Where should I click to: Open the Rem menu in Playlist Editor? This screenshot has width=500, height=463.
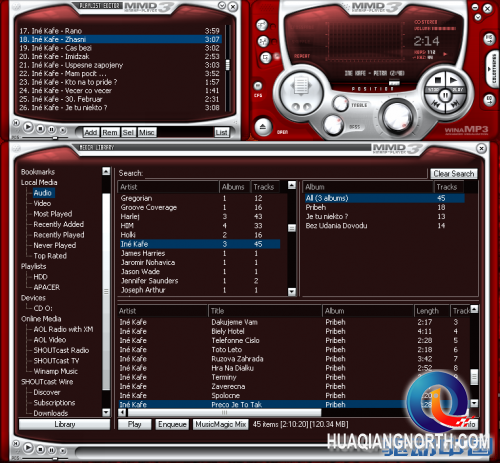(x=110, y=133)
